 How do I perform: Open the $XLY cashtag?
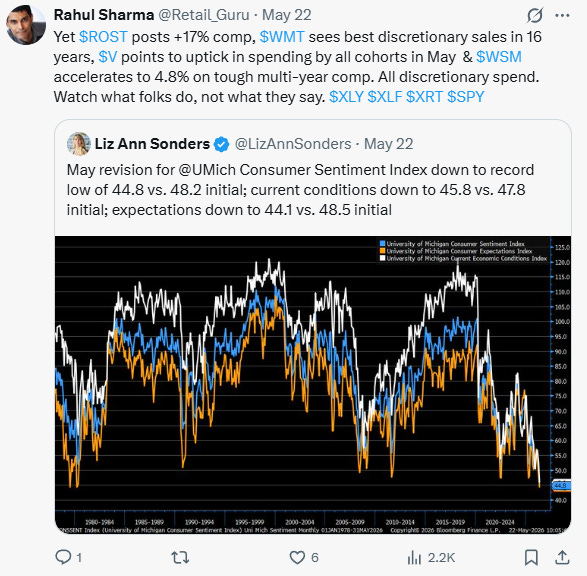click(346, 97)
